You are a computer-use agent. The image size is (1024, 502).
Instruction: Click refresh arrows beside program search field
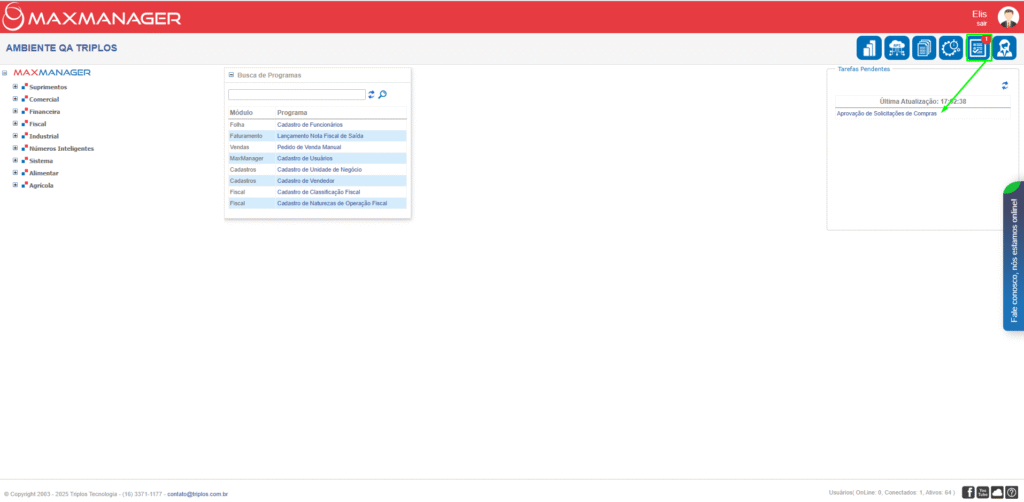[371, 94]
